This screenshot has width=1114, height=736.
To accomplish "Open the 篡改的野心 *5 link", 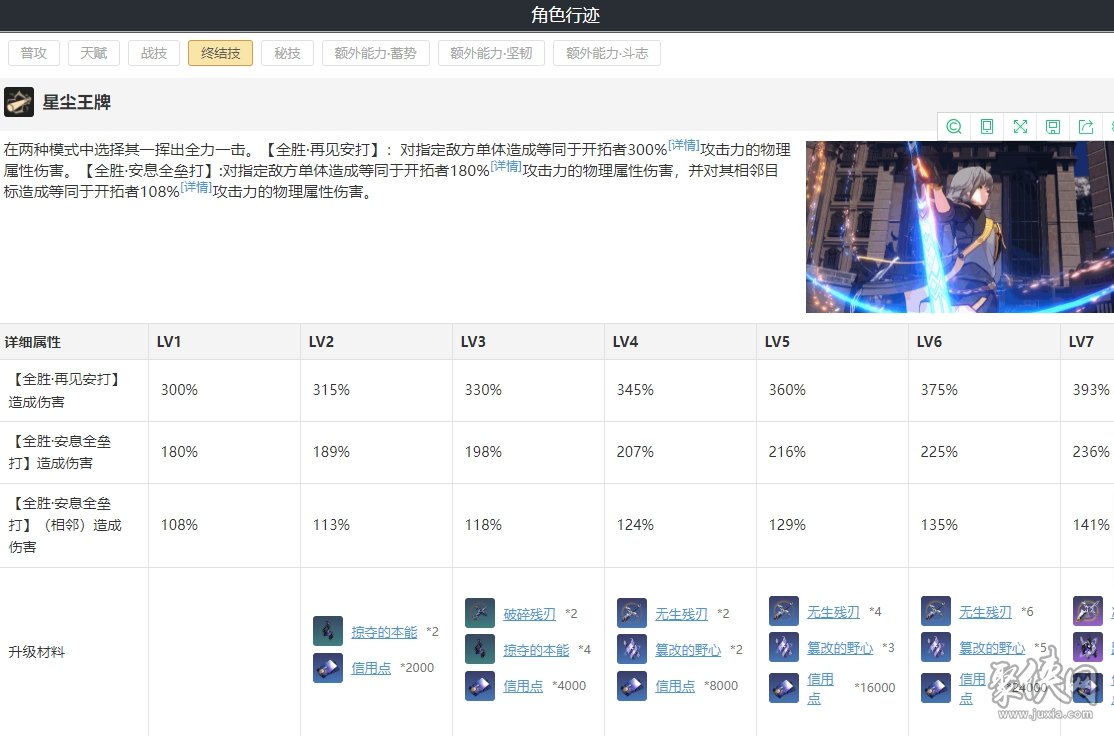I will (993, 648).
